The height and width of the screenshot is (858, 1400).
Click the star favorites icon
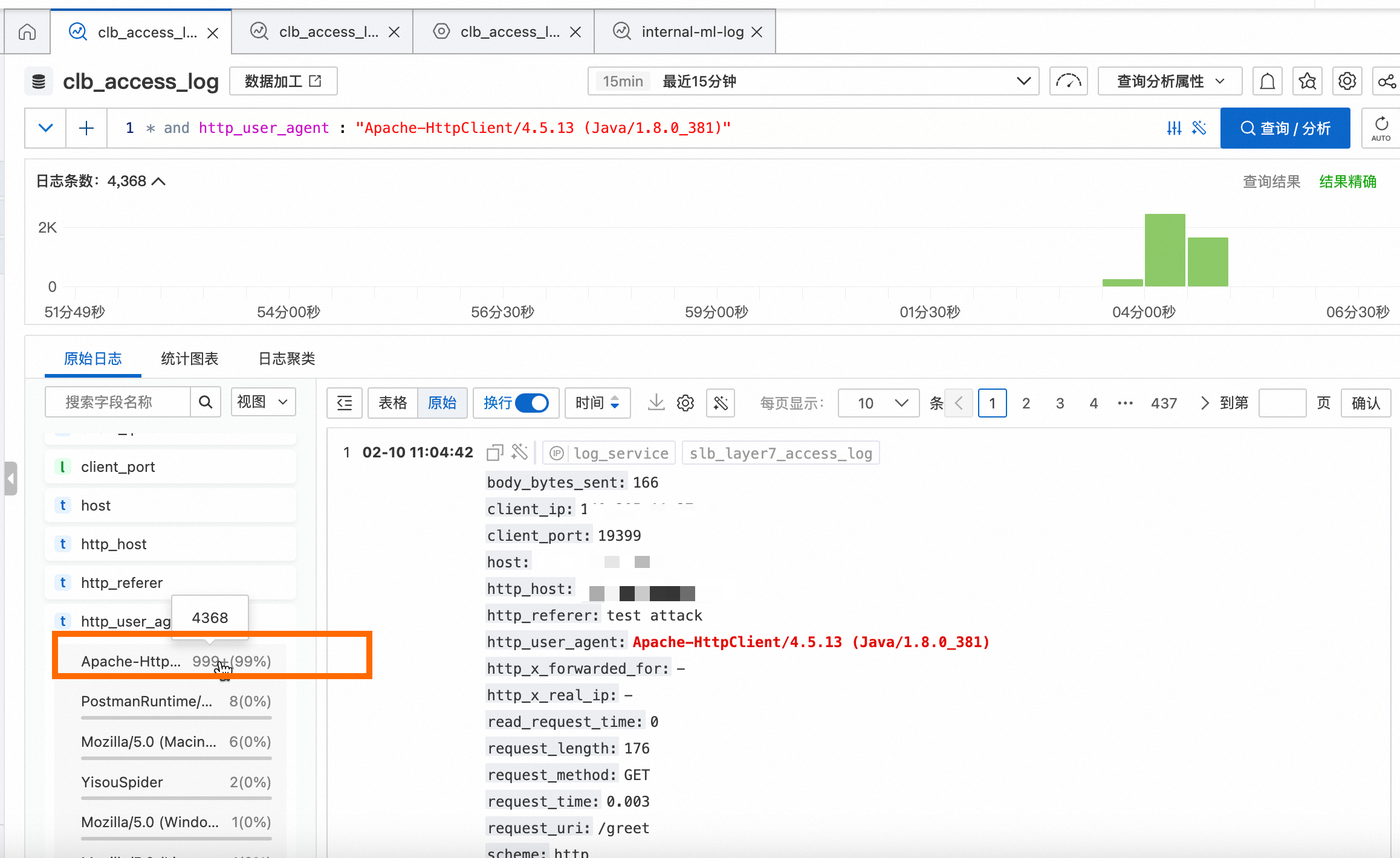pyautogui.click(x=1308, y=81)
